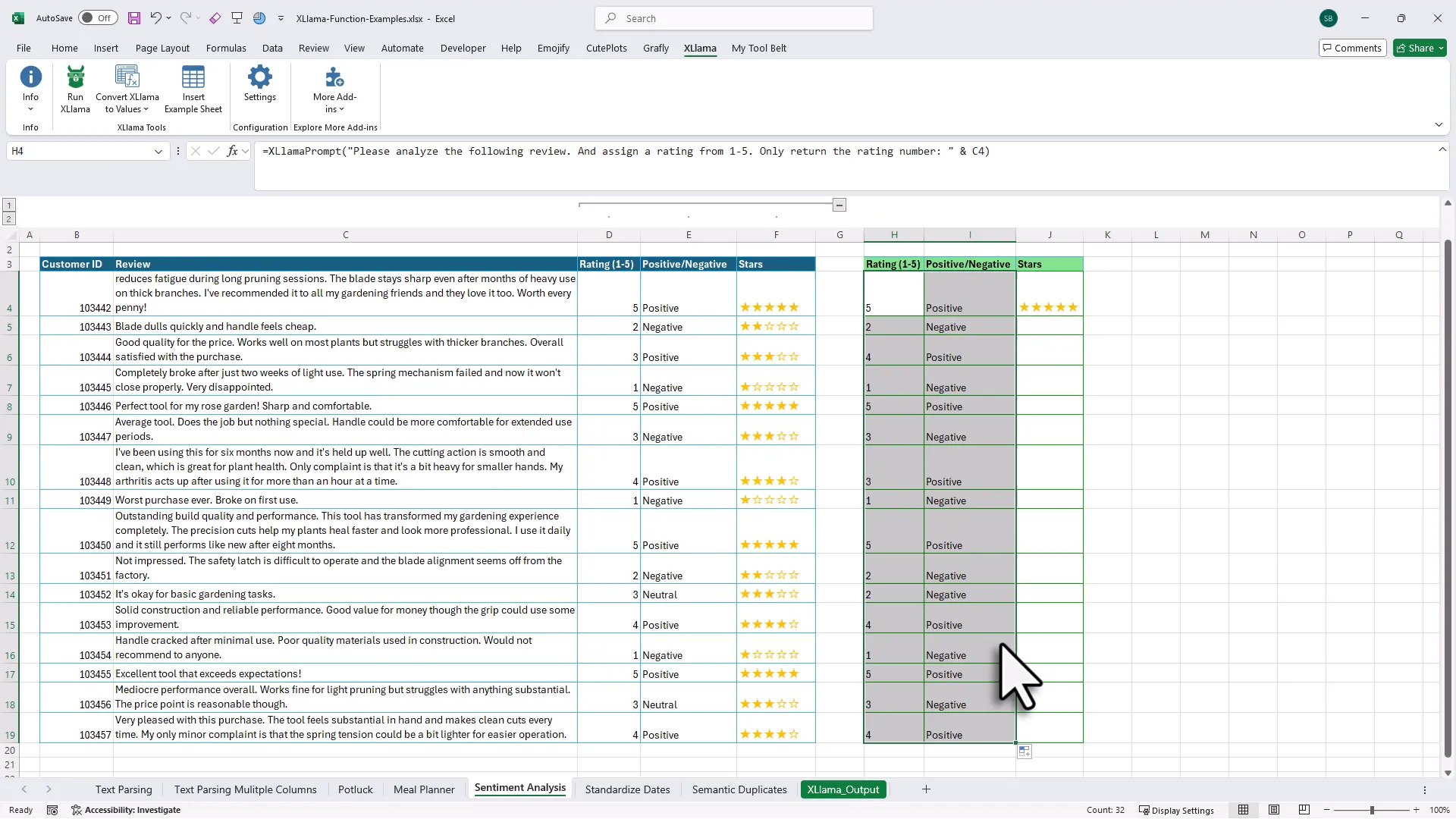
Task: Run XLlama on the worksheet
Action: tap(74, 87)
